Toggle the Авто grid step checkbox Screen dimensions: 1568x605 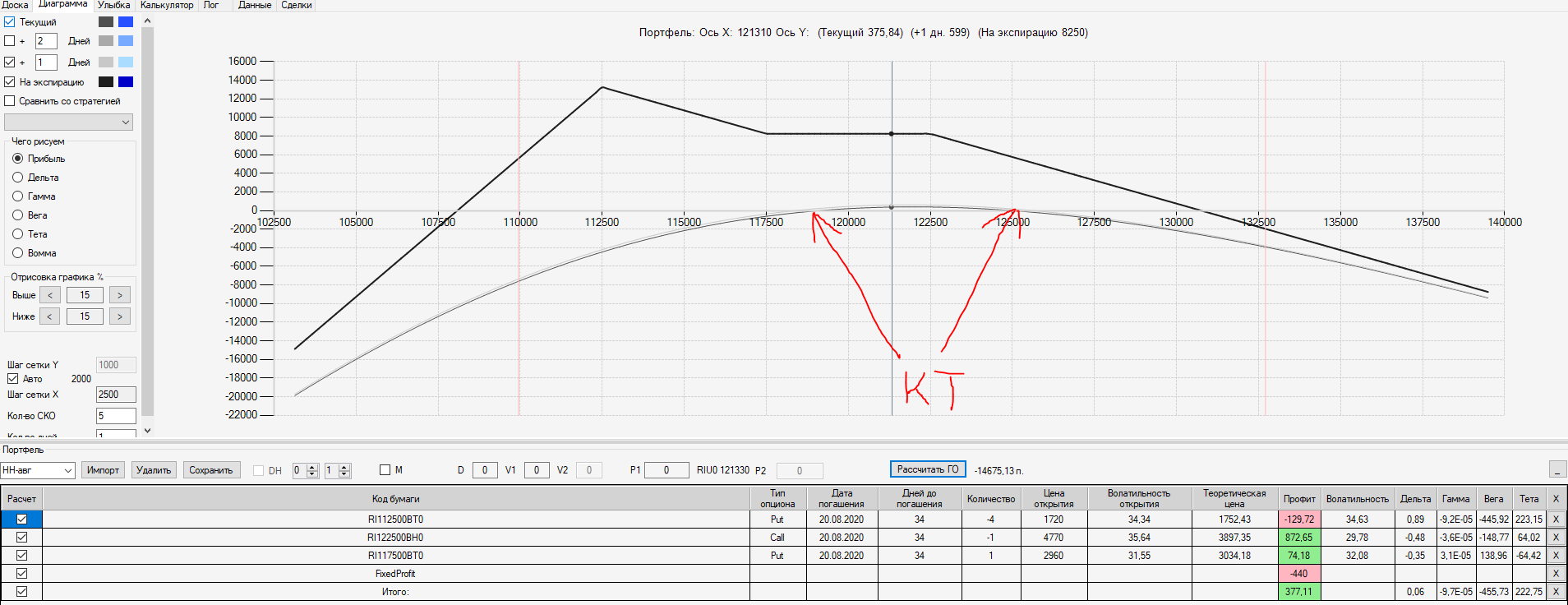[13, 379]
